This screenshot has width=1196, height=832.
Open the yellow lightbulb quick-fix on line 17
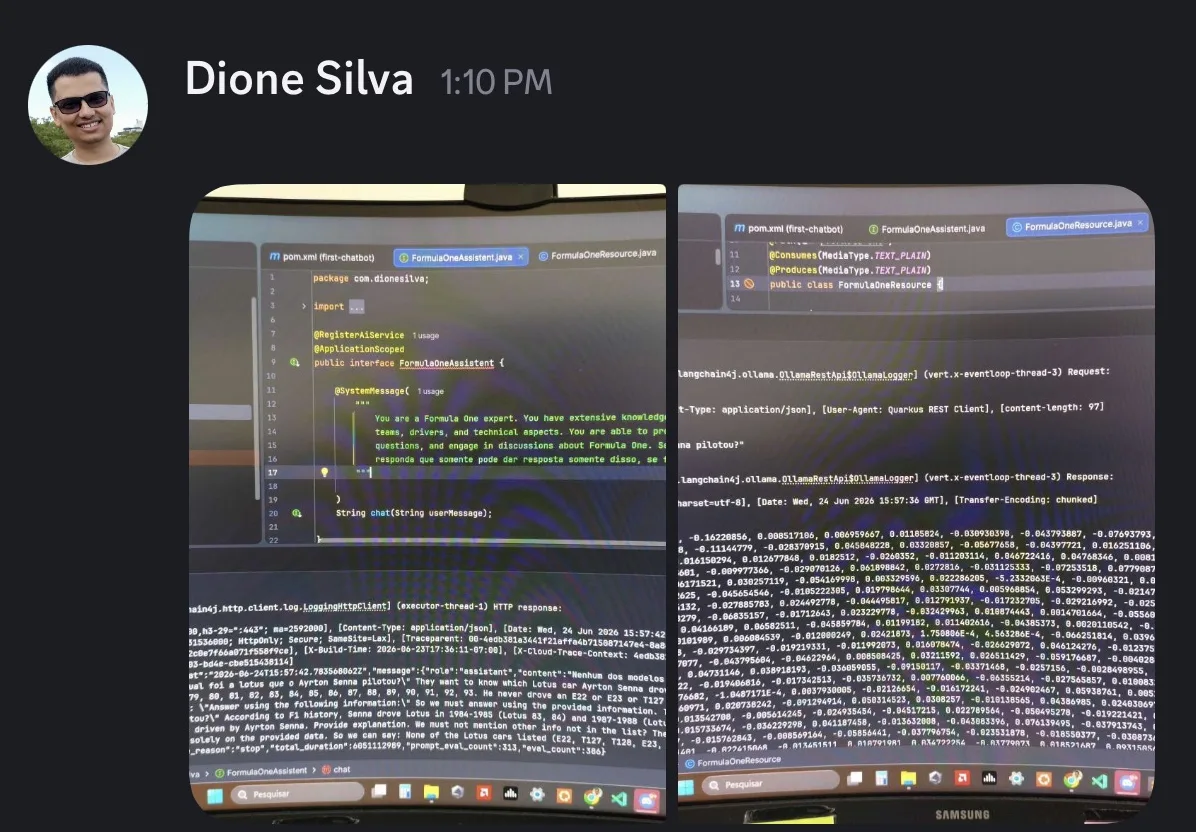[324, 472]
